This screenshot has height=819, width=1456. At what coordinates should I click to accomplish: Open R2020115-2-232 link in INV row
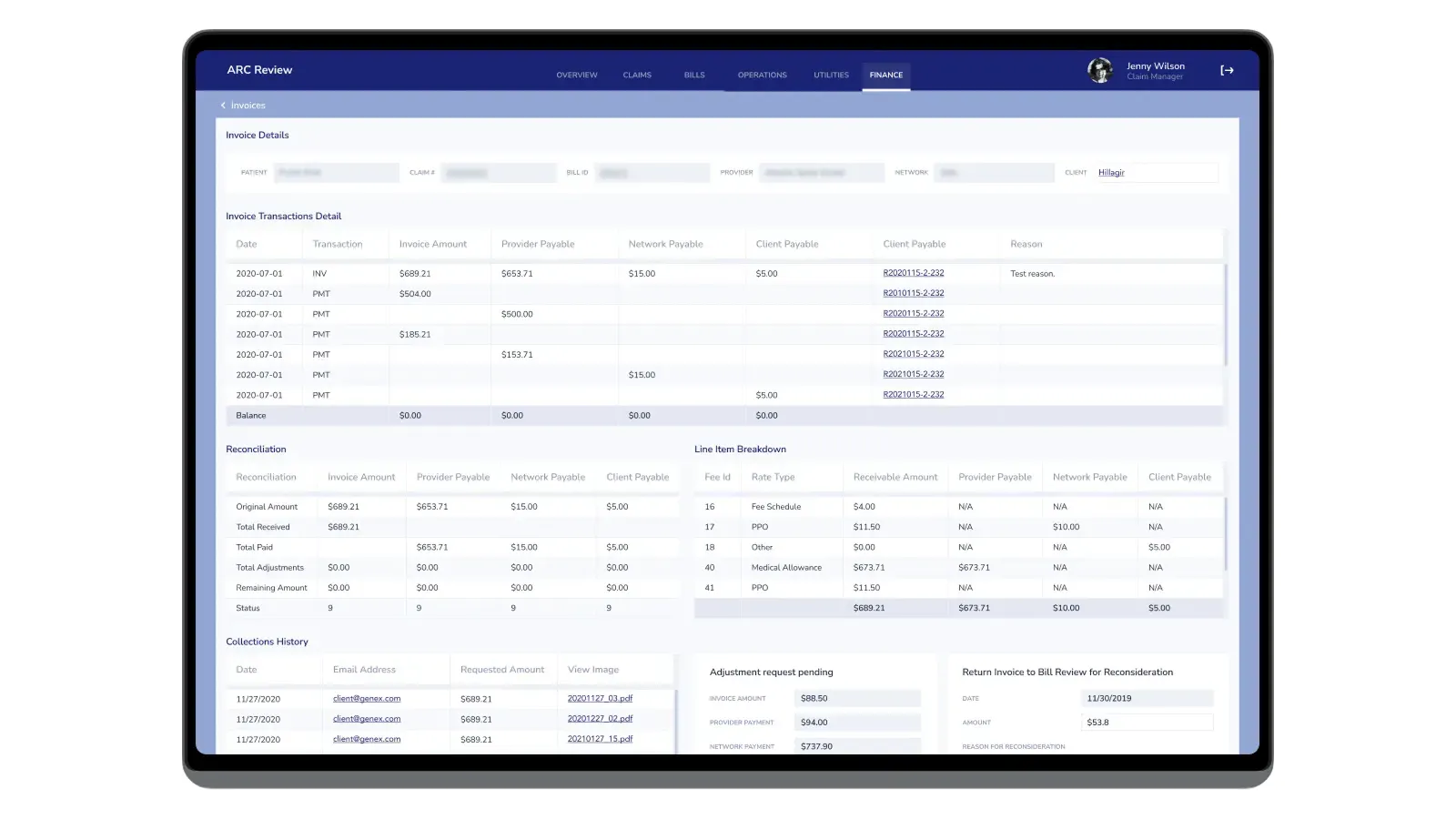914,273
